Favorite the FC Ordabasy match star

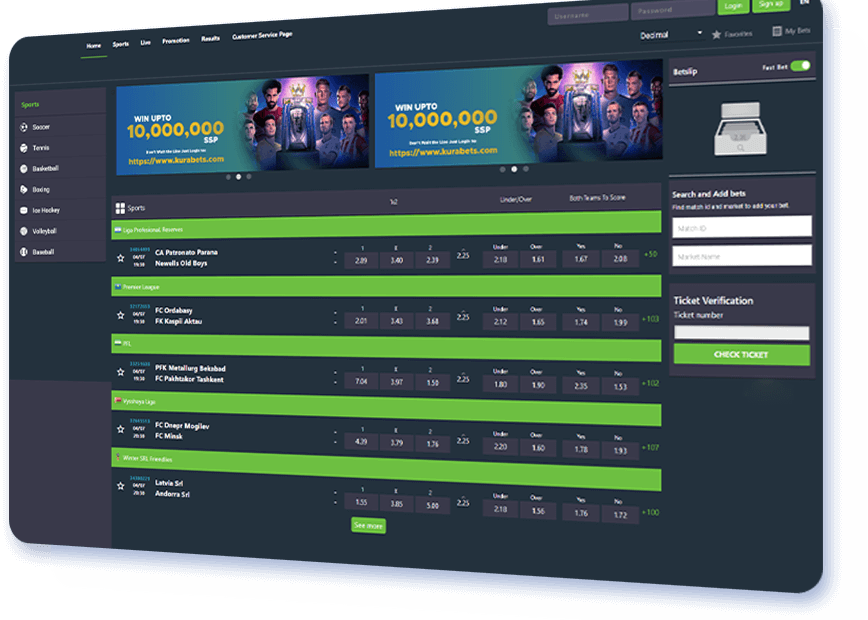click(121, 316)
